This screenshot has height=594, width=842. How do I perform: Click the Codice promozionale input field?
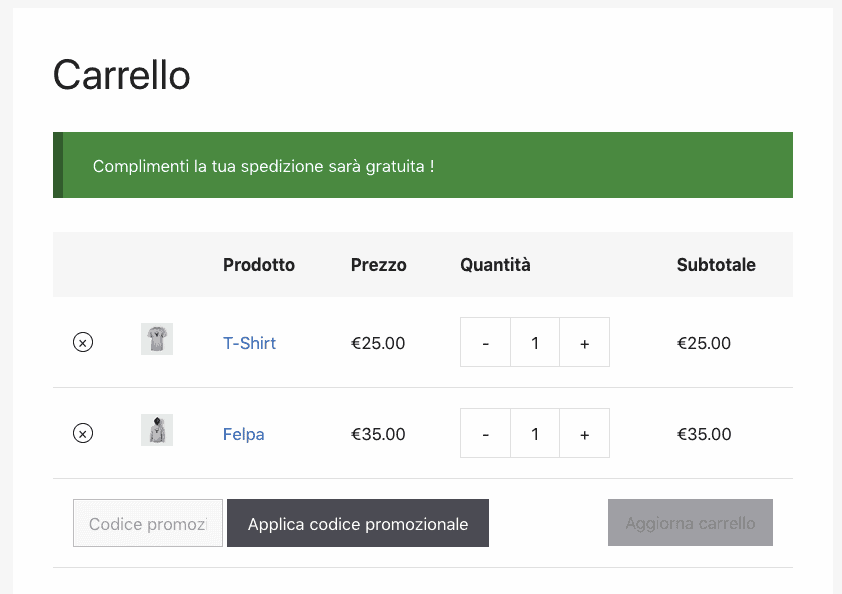[x=148, y=523]
